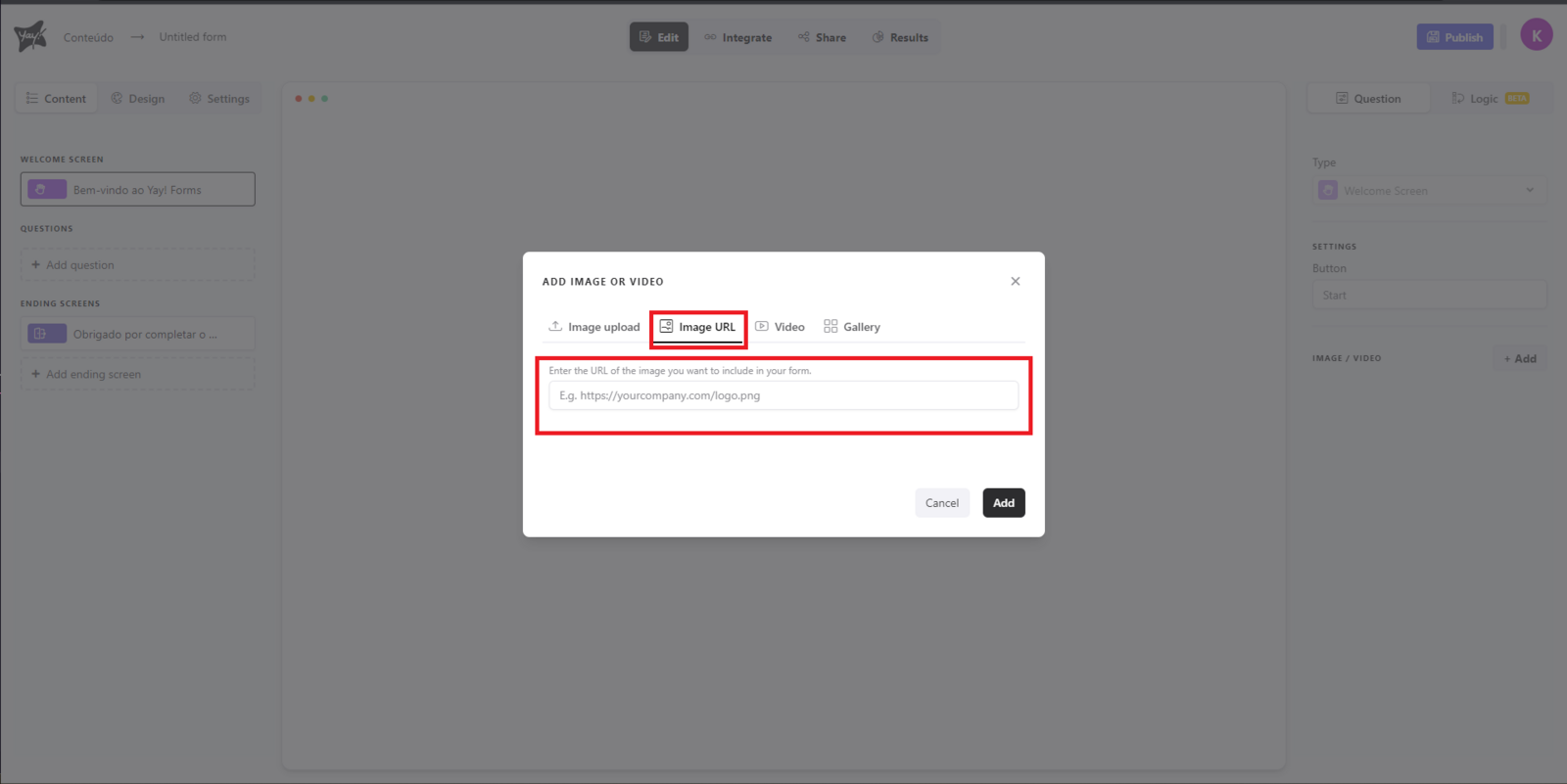1567x784 pixels.
Task: Switch to the Logic beta tab
Action: (1490, 99)
